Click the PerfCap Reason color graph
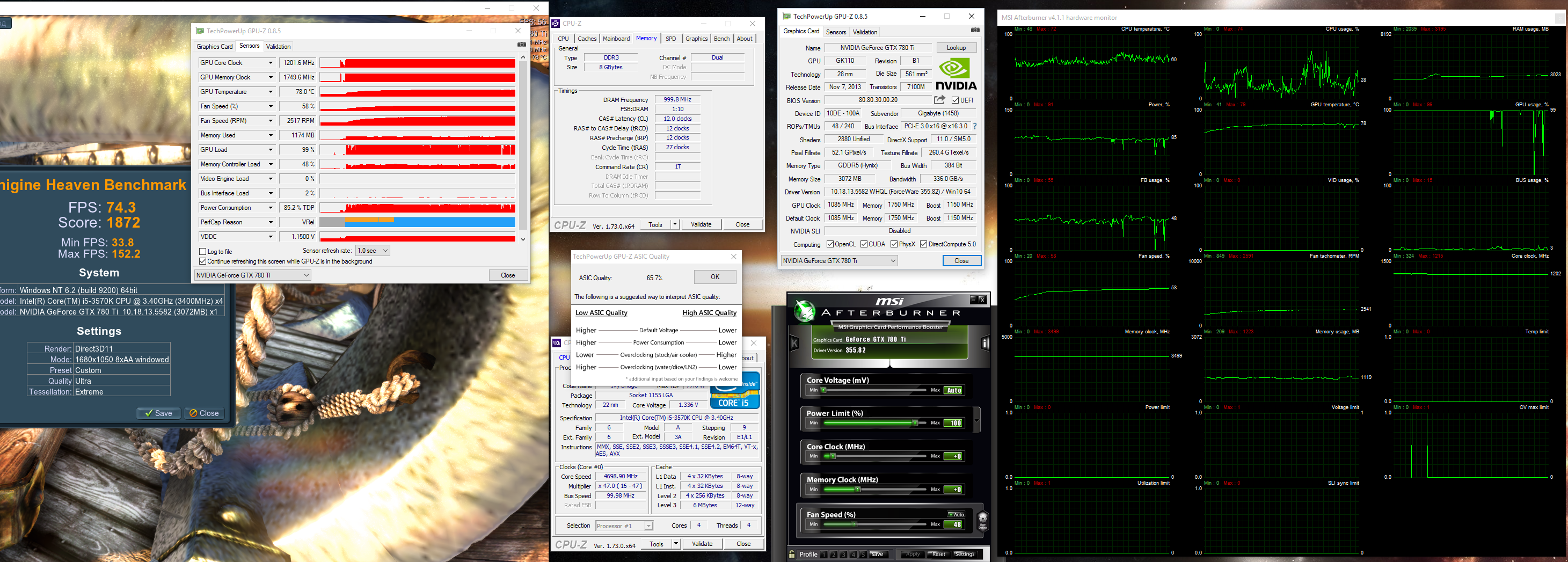Image resolution: width=1568 pixels, height=562 pixels. coord(418,222)
